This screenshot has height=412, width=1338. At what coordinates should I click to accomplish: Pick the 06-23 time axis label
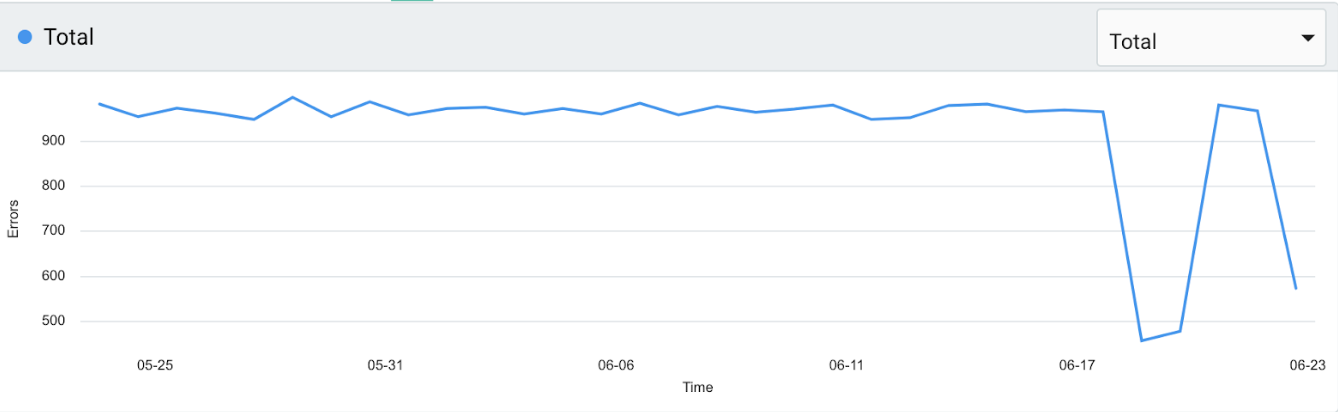coord(1306,365)
